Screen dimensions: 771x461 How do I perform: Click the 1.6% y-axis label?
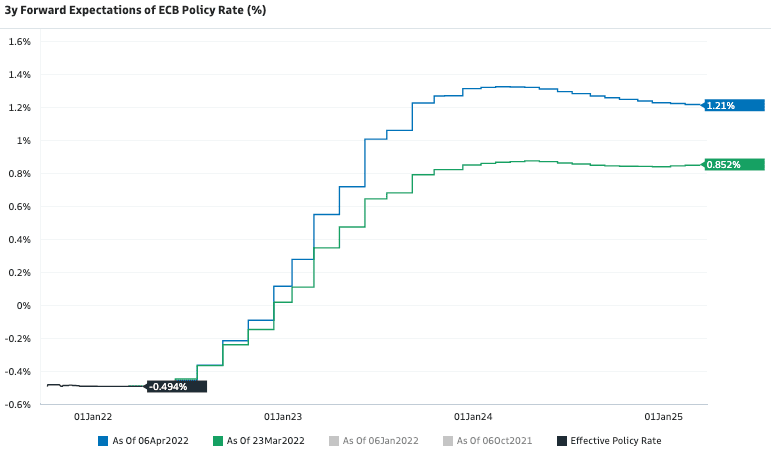pyautogui.click(x=20, y=42)
